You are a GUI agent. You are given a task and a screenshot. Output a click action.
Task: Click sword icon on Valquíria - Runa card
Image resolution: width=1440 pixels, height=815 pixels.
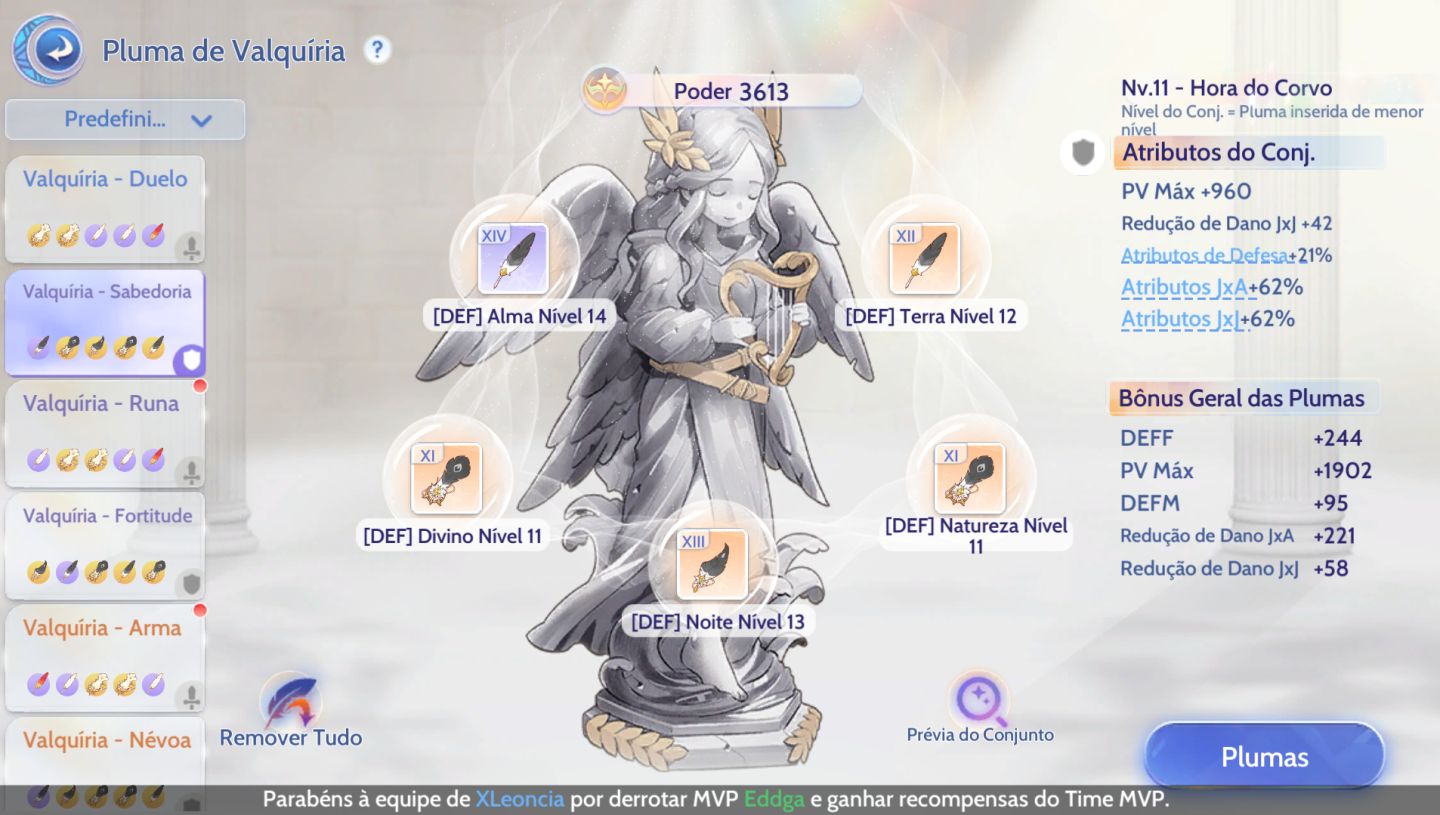(191, 471)
